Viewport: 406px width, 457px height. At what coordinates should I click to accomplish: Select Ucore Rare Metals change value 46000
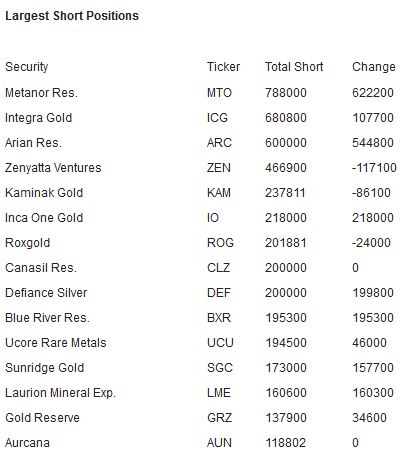point(369,343)
